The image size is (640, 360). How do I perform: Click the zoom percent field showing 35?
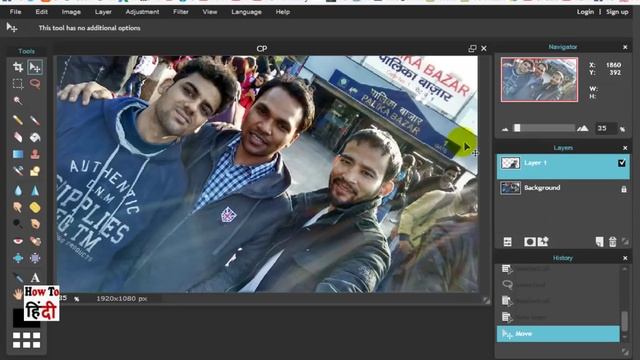click(x=606, y=128)
